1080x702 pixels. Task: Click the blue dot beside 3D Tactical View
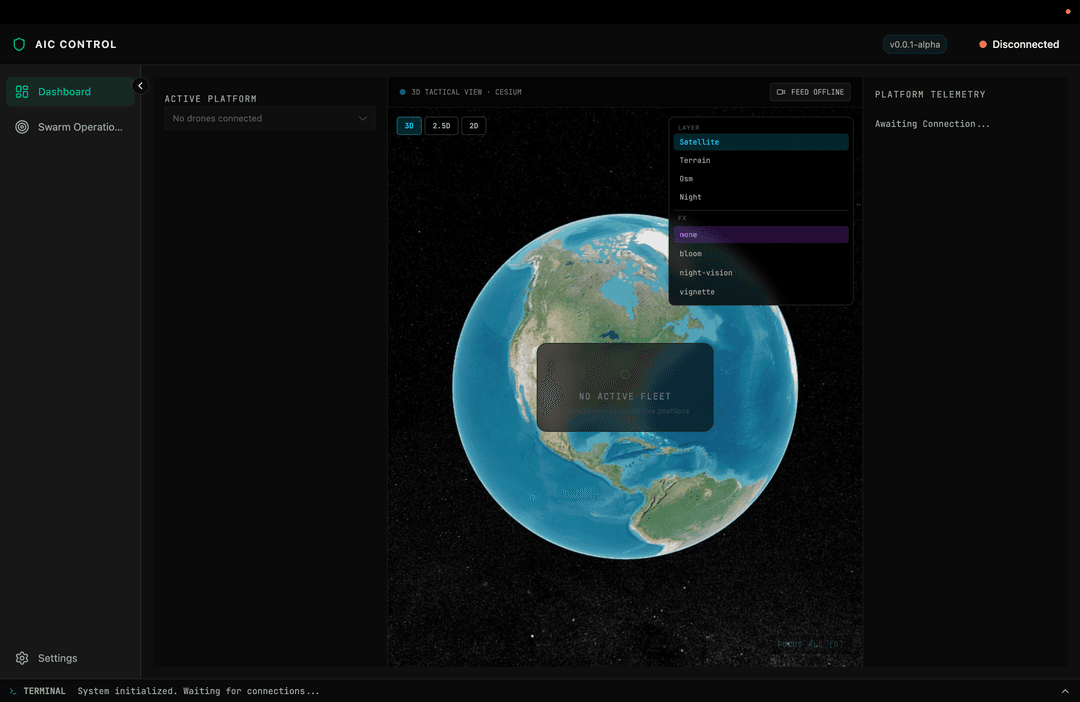(x=403, y=92)
